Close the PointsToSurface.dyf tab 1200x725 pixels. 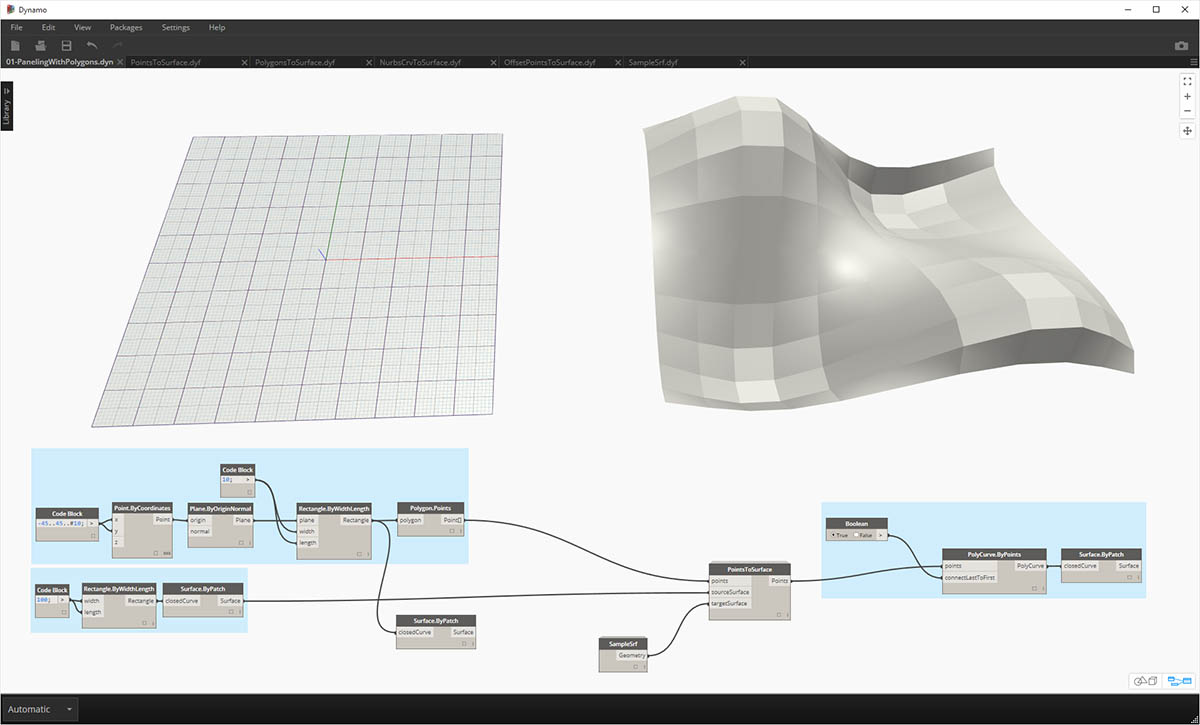244,62
